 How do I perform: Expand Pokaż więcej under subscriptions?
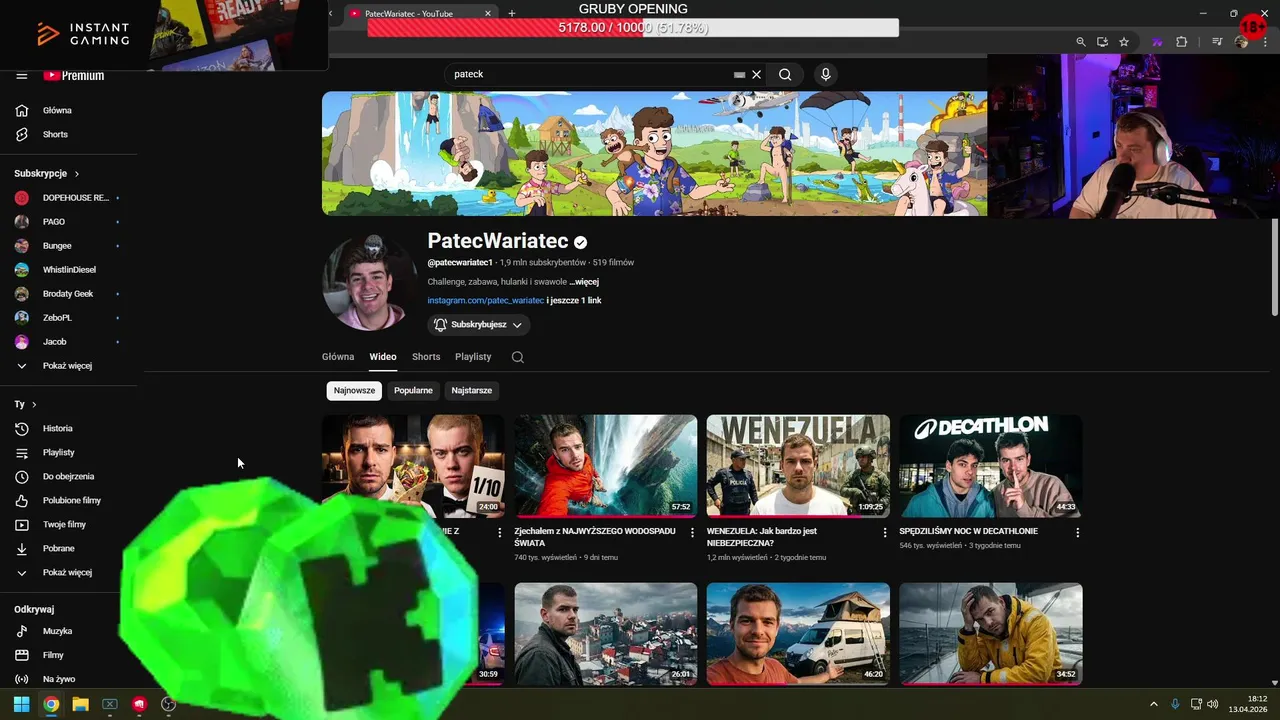[69, 366]
